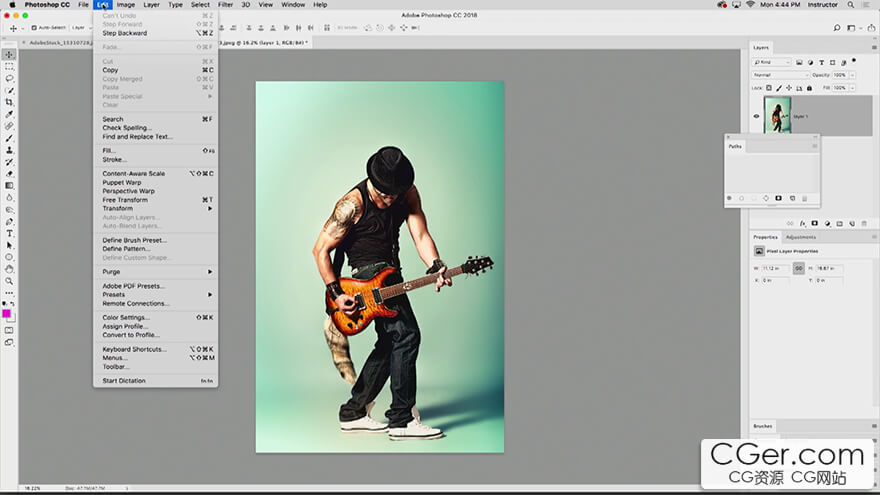
Task: Expand the Purge submenu
Action: [x=156, y=272]
